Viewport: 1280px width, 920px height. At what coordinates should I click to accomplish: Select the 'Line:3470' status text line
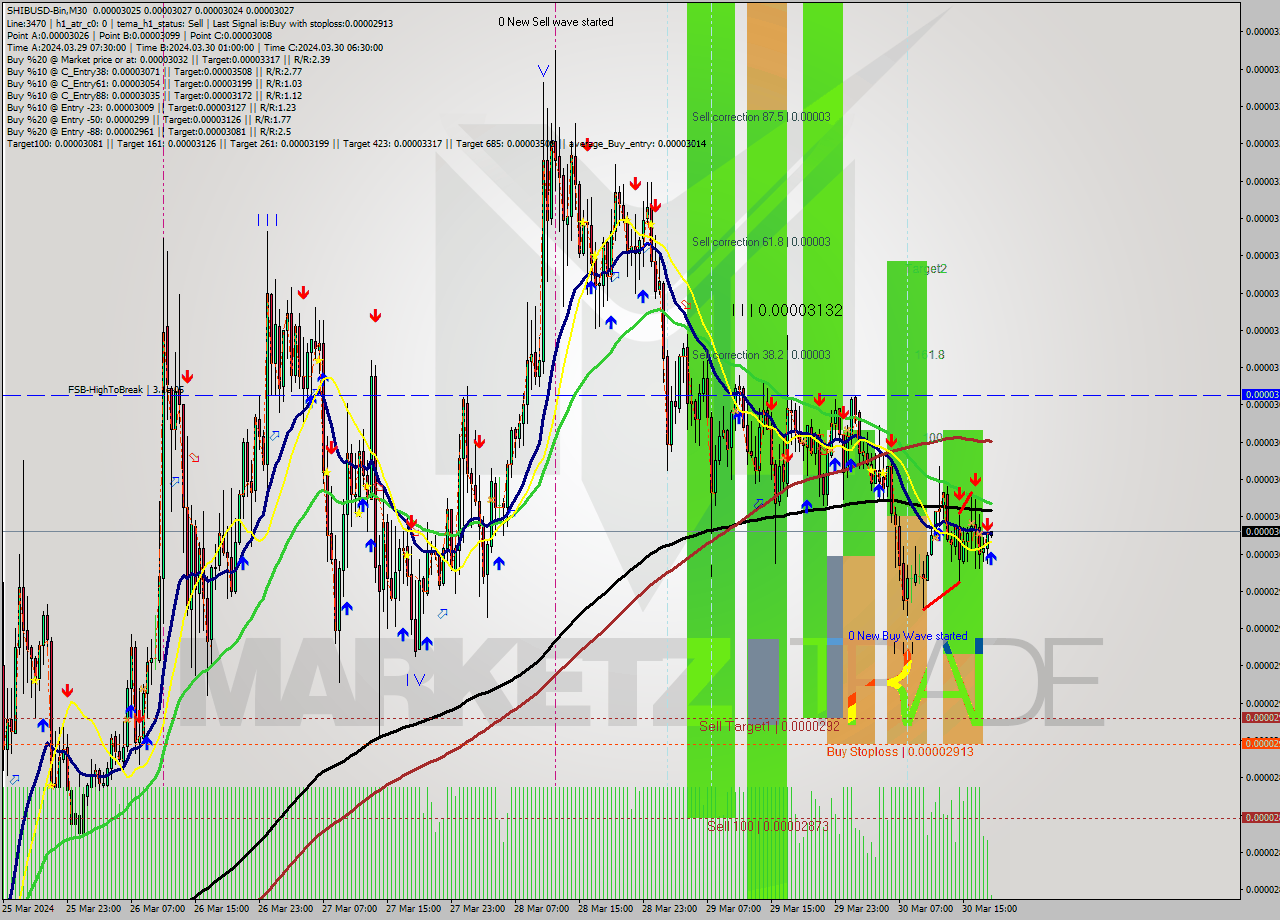pos(199,22)
